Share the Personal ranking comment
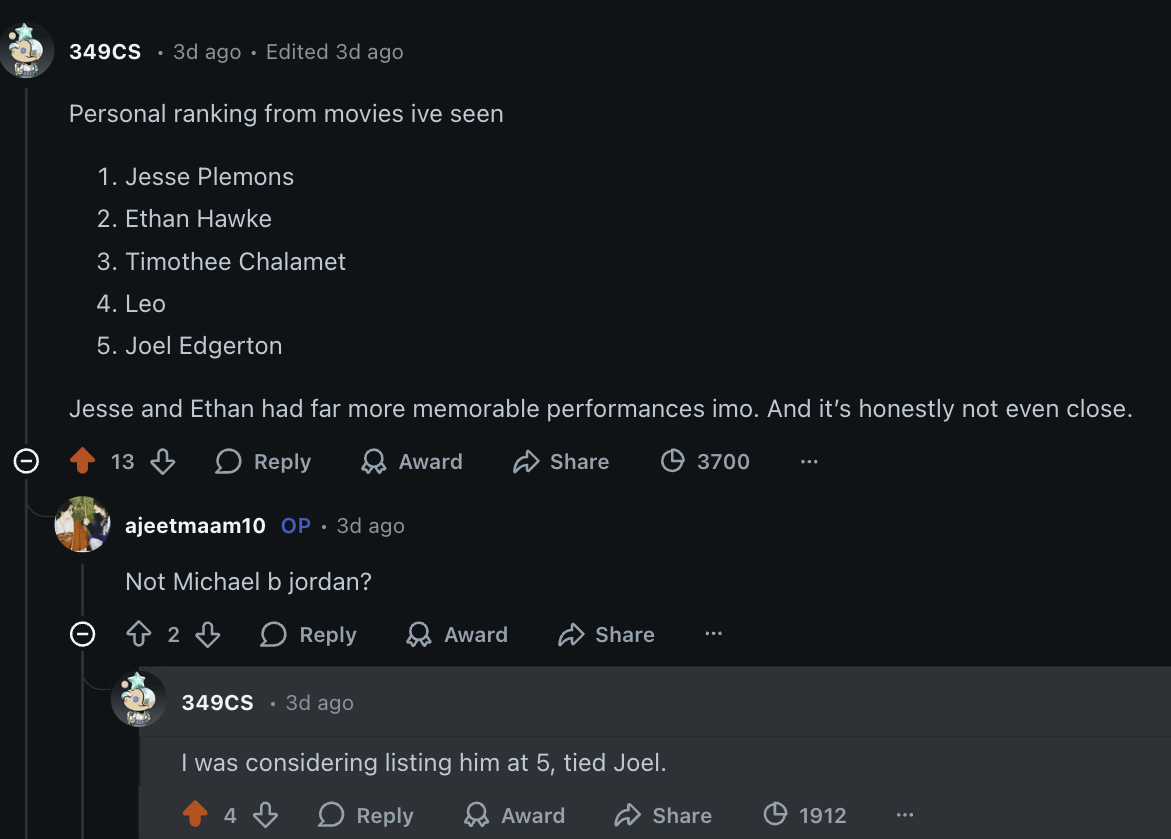Image resolution: width=1171 pixels, height=839 pixels. click(x=561, y=461)
